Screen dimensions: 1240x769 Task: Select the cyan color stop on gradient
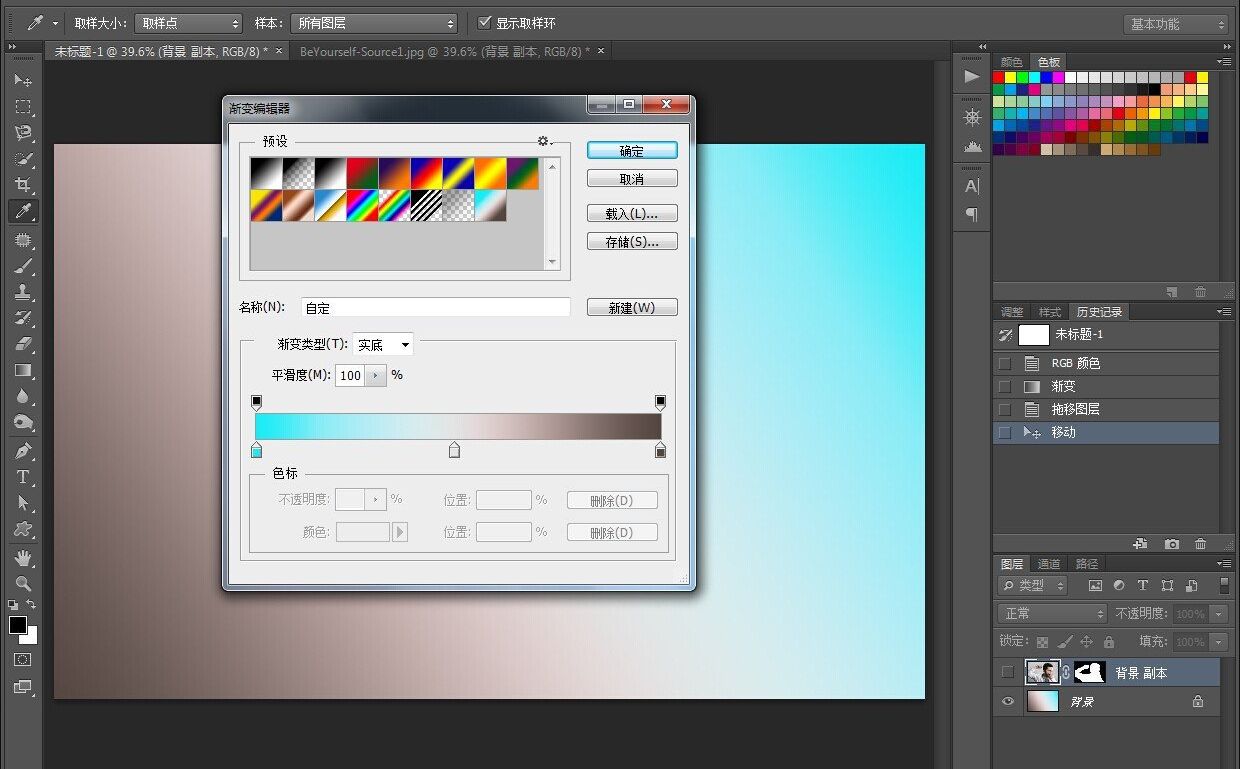tap(257, 451)
